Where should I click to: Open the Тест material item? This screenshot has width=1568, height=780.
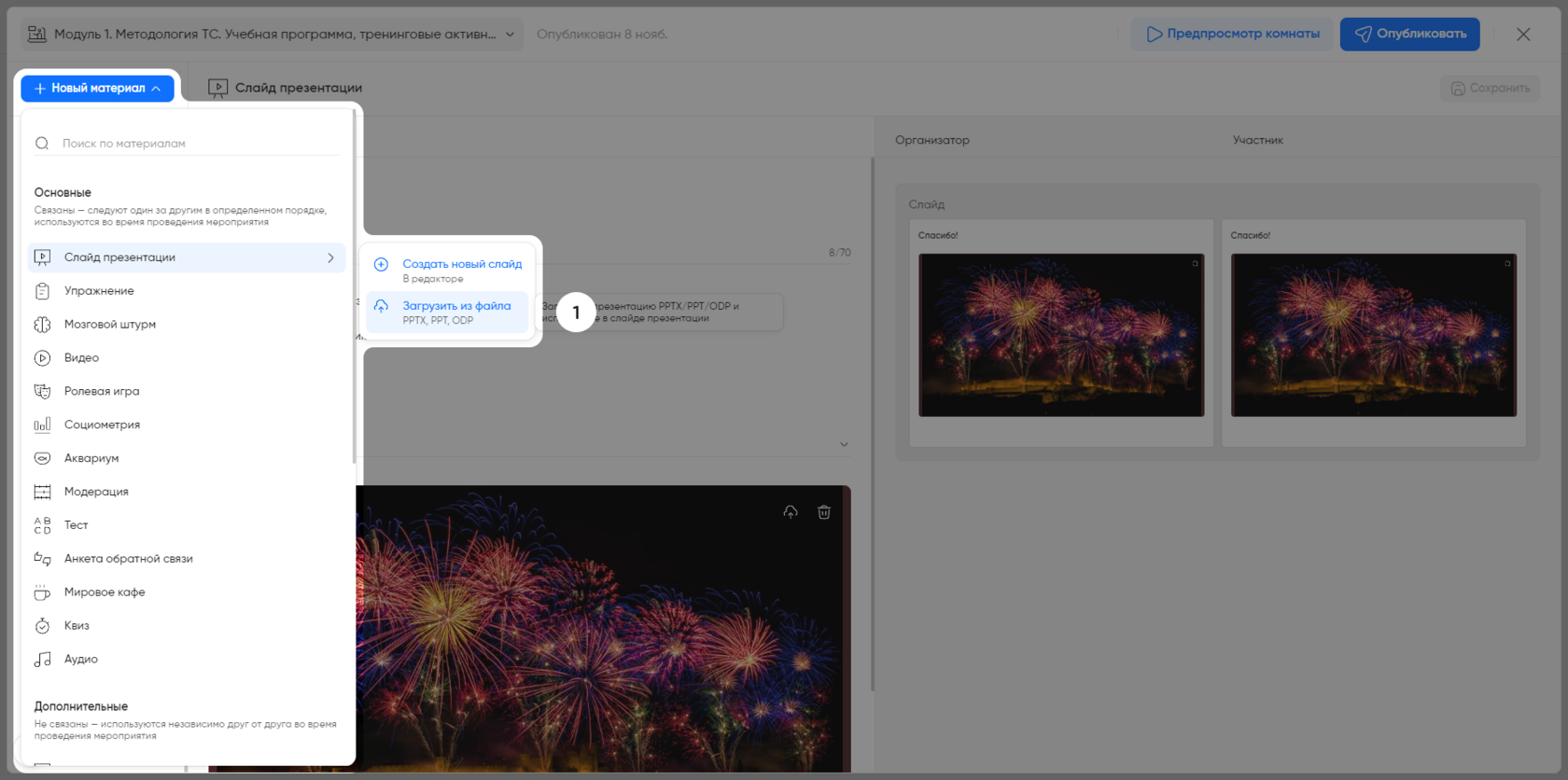pyautogui.click(x=77, y=525)
